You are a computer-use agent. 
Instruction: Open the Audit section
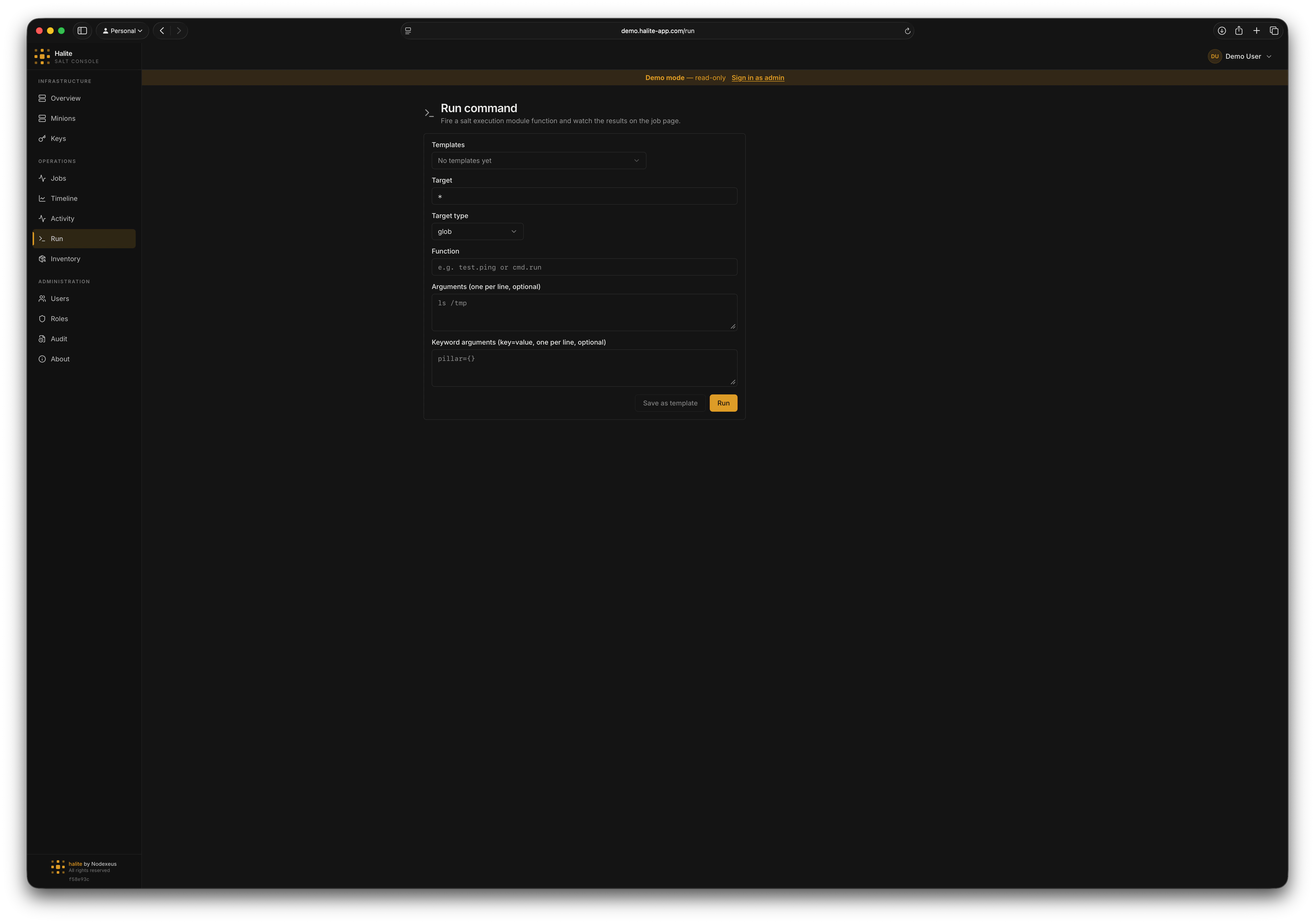coord(84,339)
